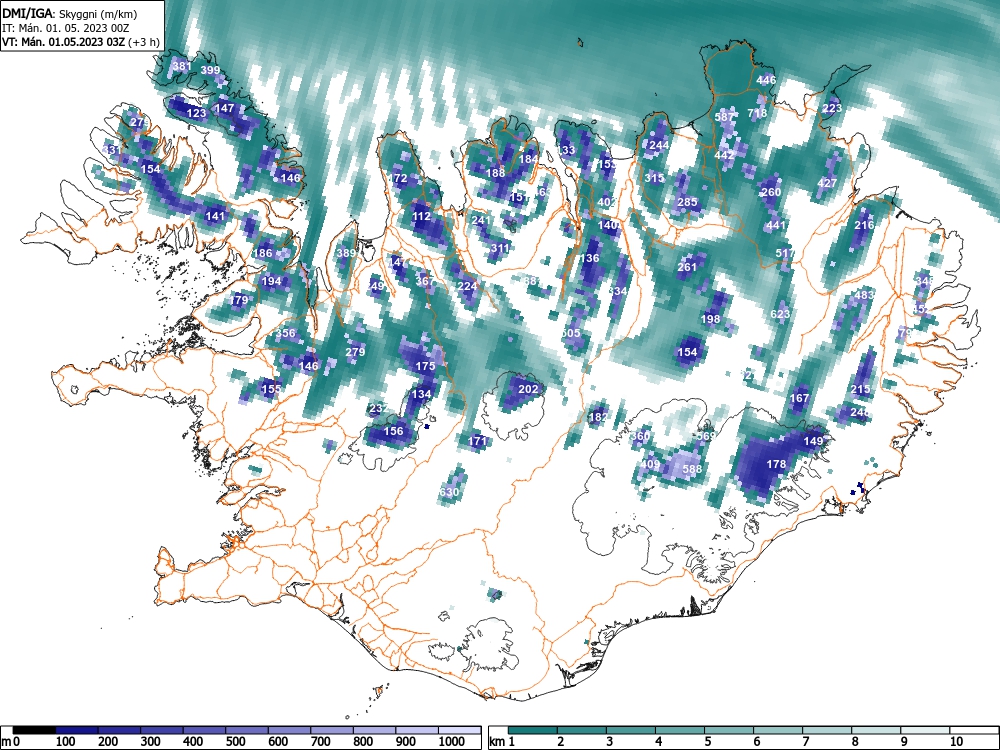Select the visibility number 311

pyautogui.click(x=500, y=248)
